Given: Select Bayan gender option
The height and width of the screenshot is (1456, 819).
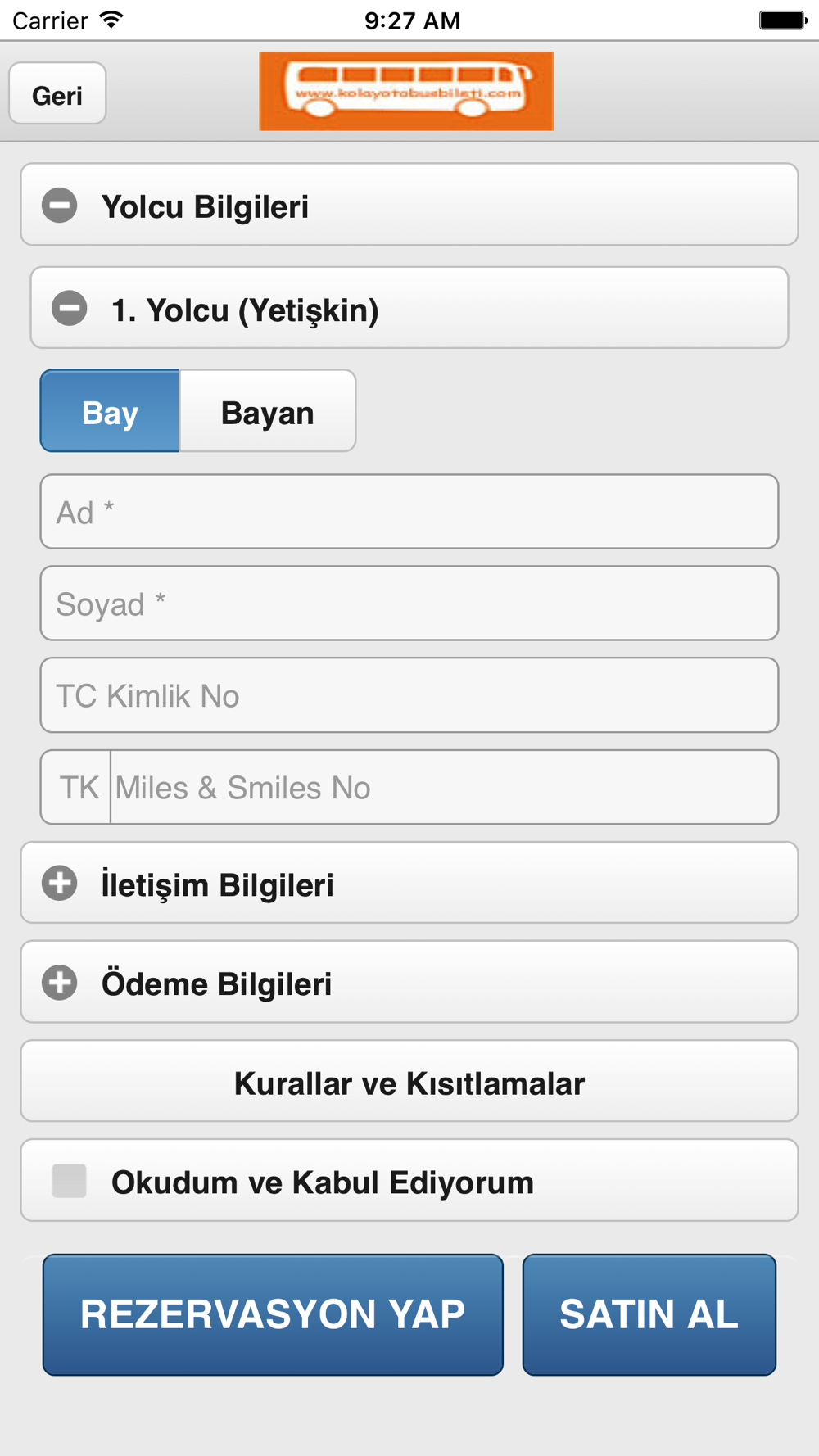Looking at the screenshot, I should click(267, 411).
